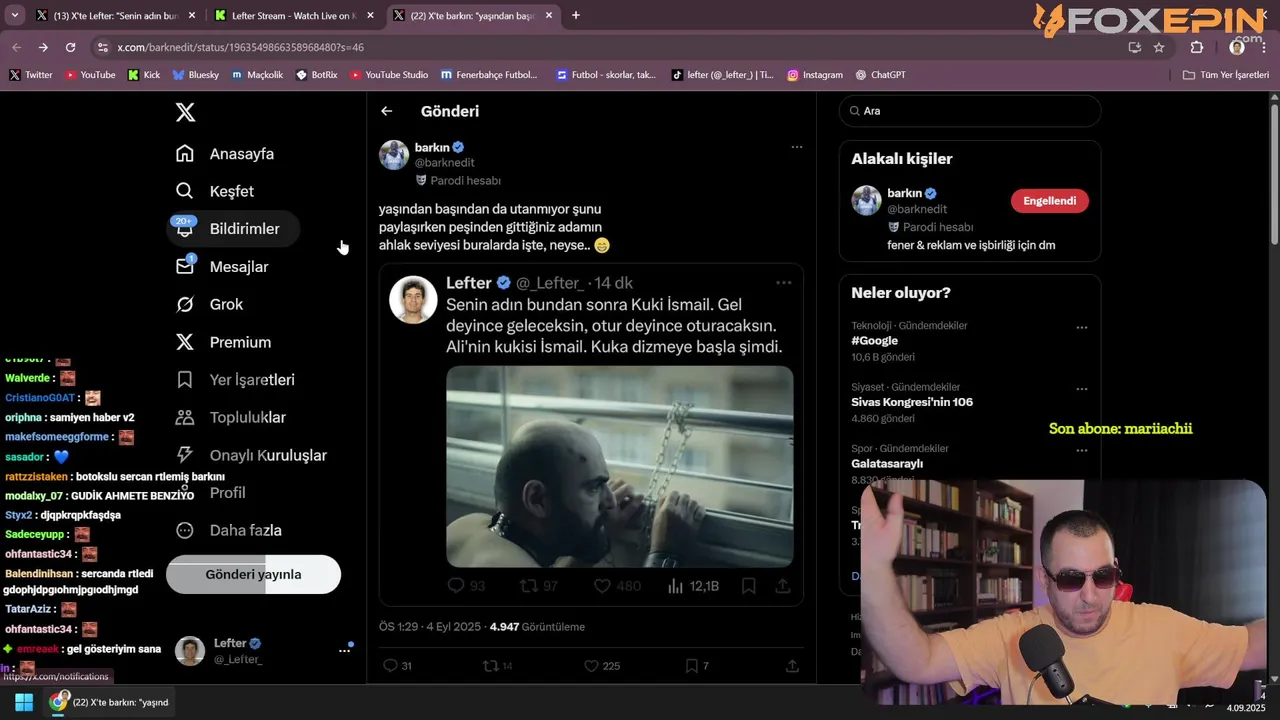
Task: Open Yer İşaretleri bookmarks
Action: pos(235,380)
